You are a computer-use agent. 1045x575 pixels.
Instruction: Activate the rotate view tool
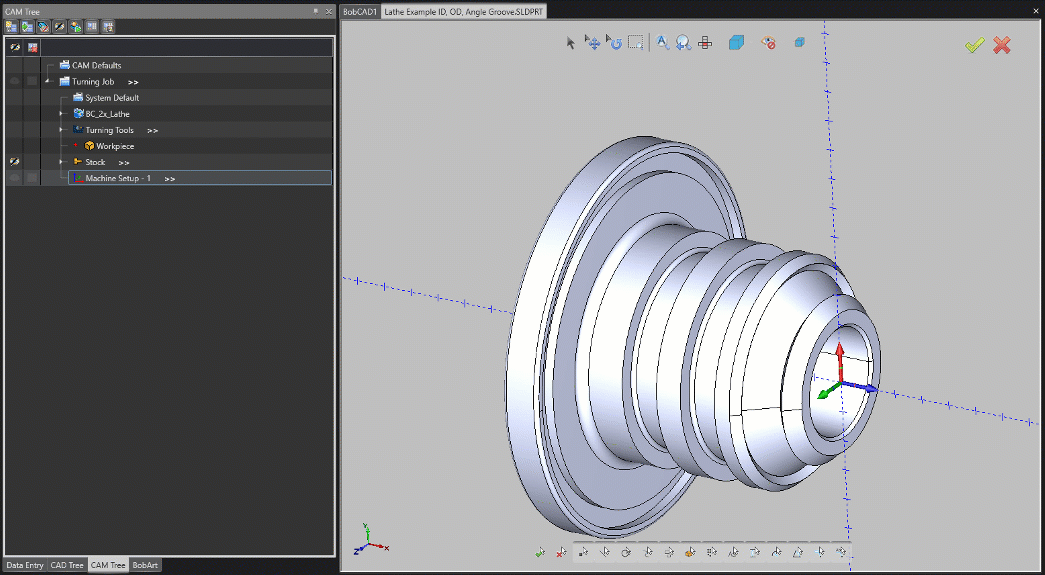click(x=613, y=43)
